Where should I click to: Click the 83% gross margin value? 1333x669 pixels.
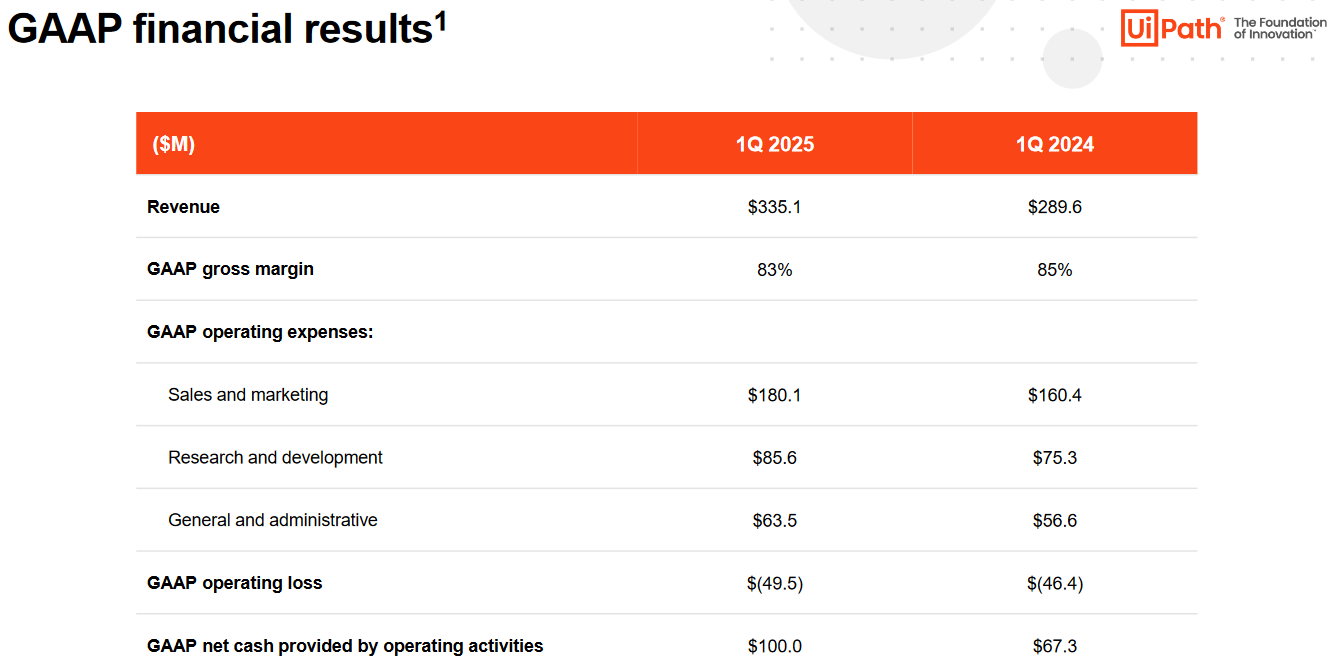tap(775, 270)
